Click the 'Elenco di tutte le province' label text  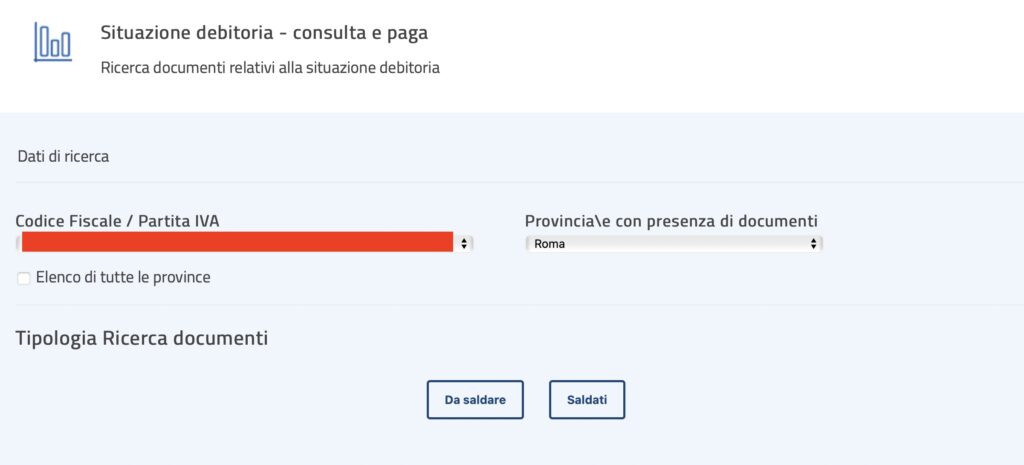(x=123, y=278)
